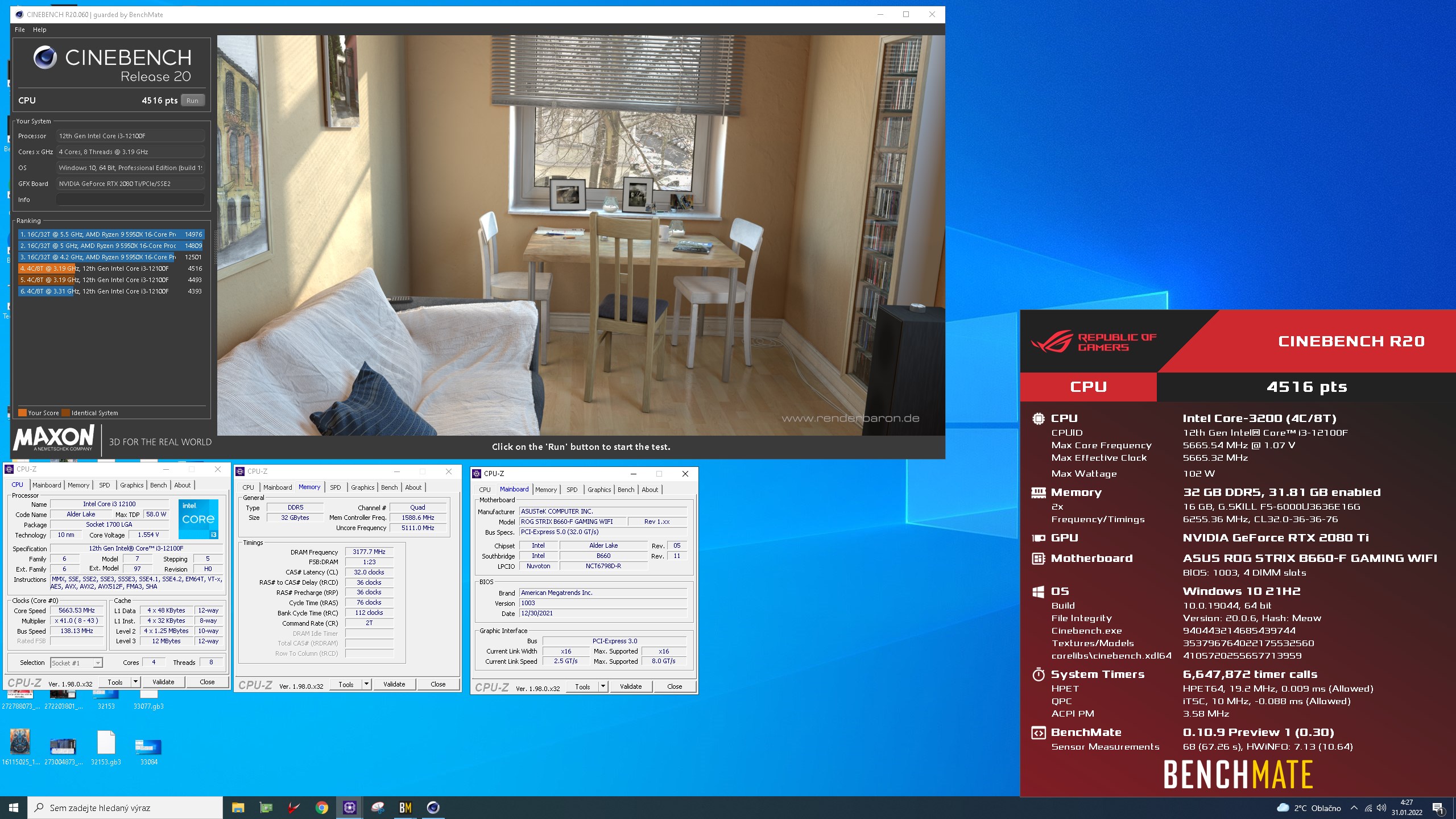Open the Cinebench Help menu
The width and height of the screenshot is (1456, 819).
pos(39,30)
